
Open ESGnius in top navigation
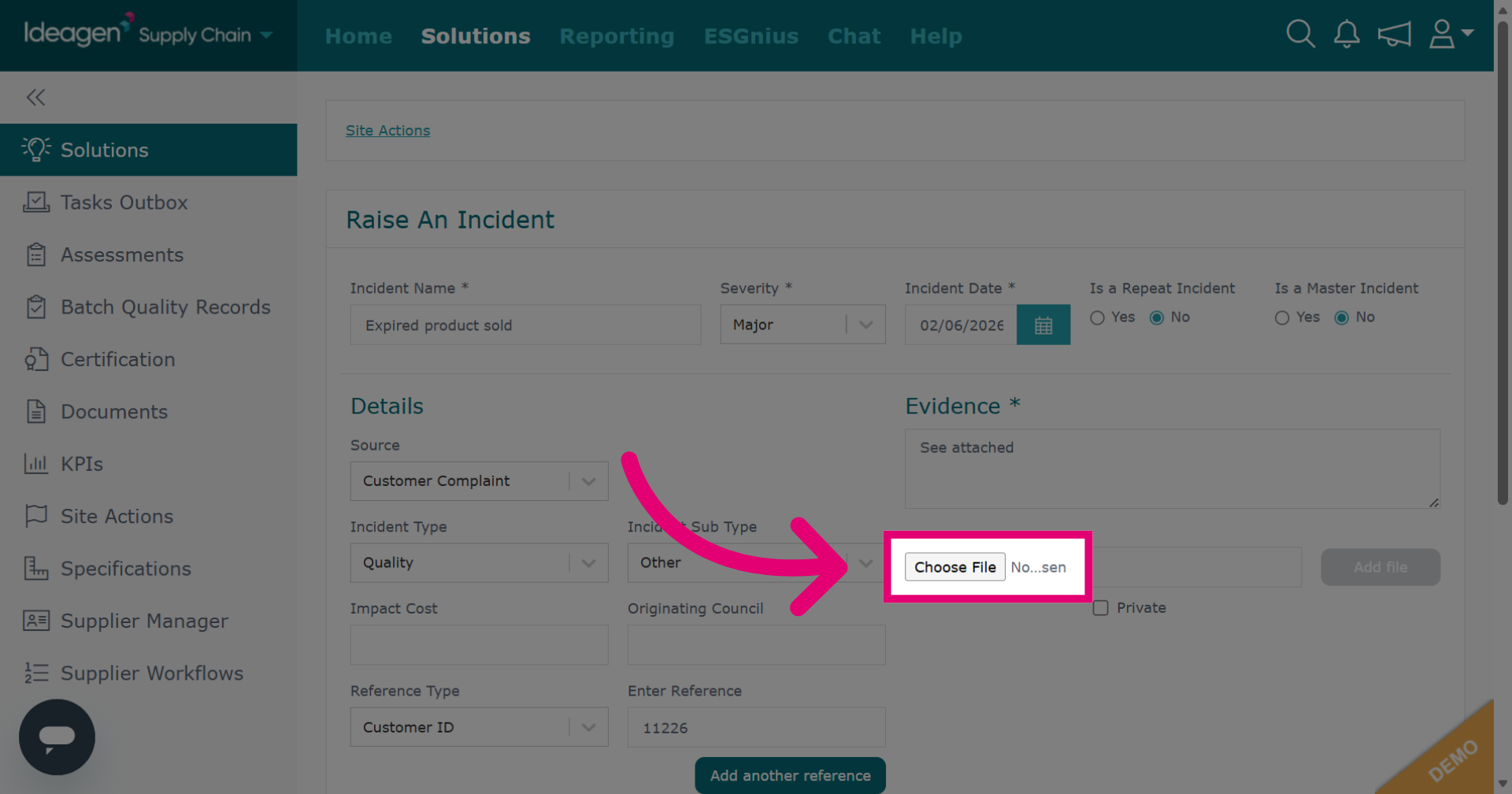(751, 36)
